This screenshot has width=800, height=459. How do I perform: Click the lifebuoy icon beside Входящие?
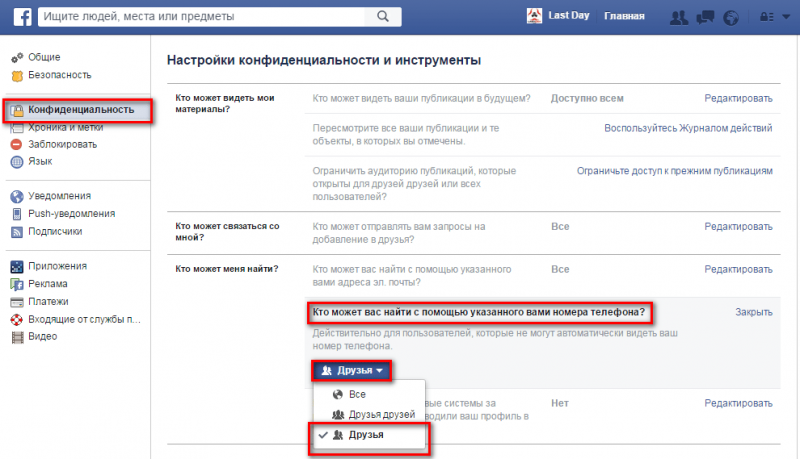17,320
